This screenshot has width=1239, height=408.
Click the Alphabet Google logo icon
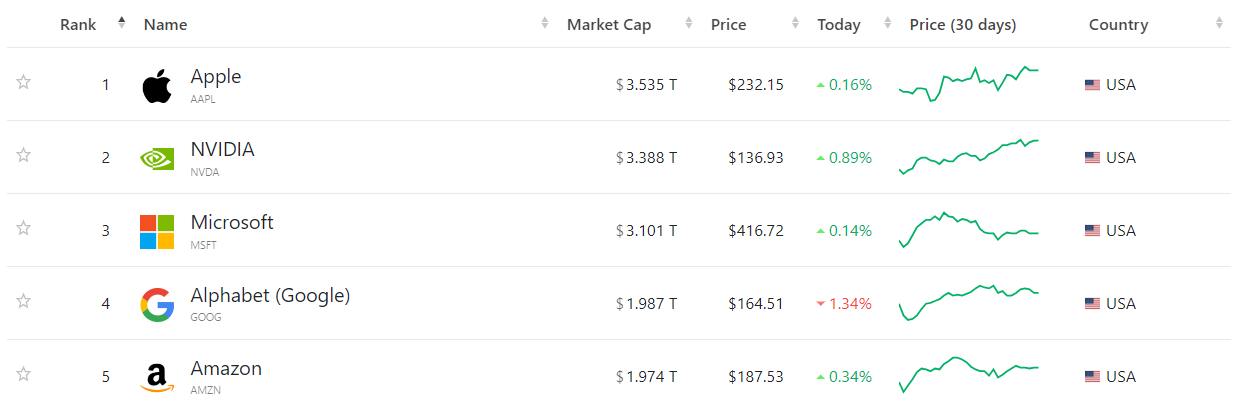tap(156, 304)
